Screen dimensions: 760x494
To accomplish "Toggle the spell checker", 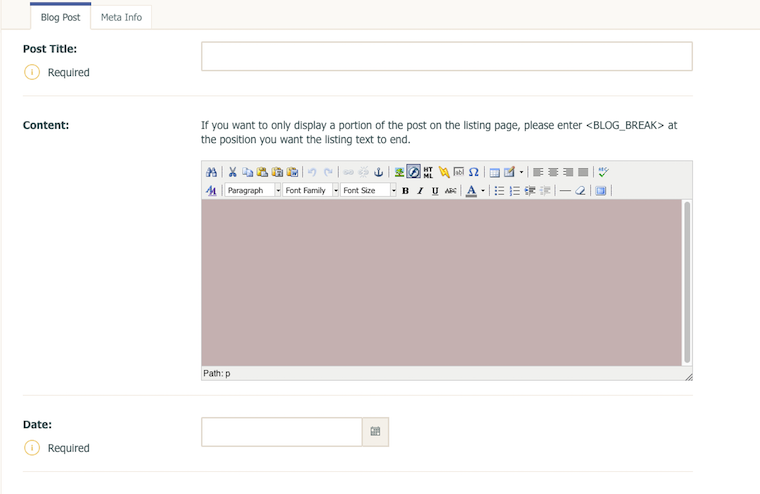I will tap(603, 172).
